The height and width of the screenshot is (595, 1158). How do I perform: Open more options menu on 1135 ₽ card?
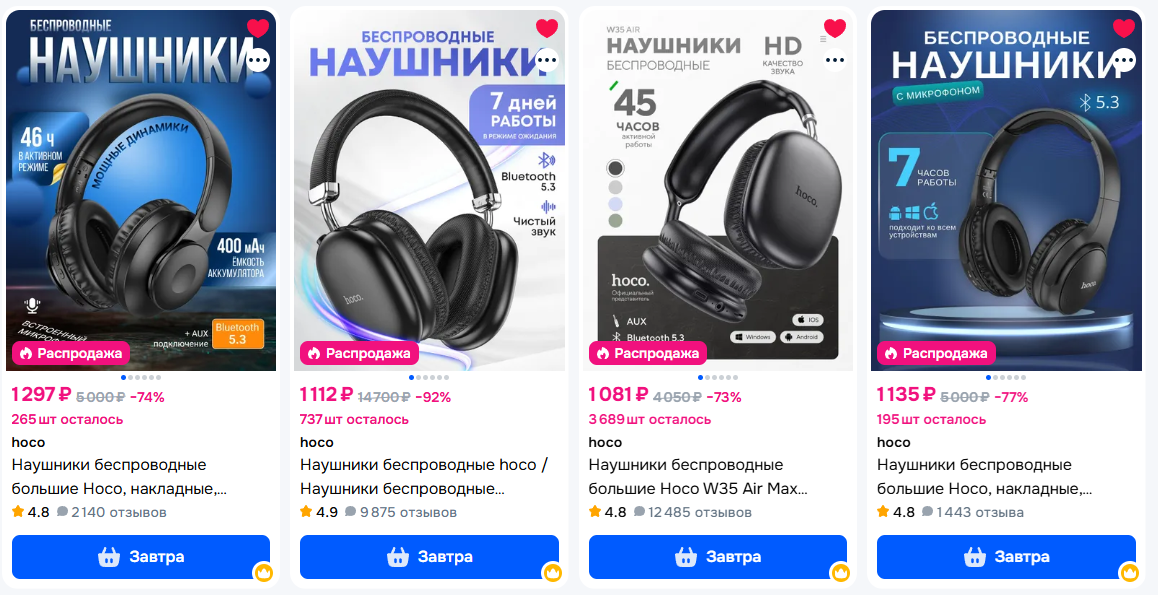1124,60
